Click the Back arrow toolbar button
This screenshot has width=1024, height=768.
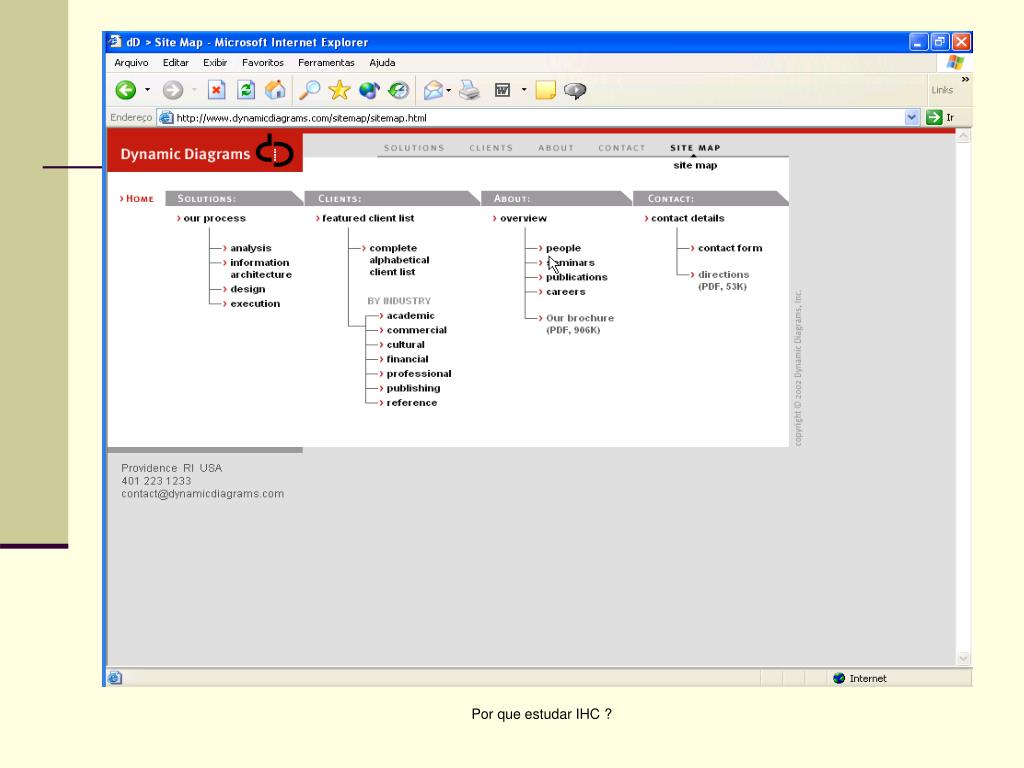pos(125,90)
